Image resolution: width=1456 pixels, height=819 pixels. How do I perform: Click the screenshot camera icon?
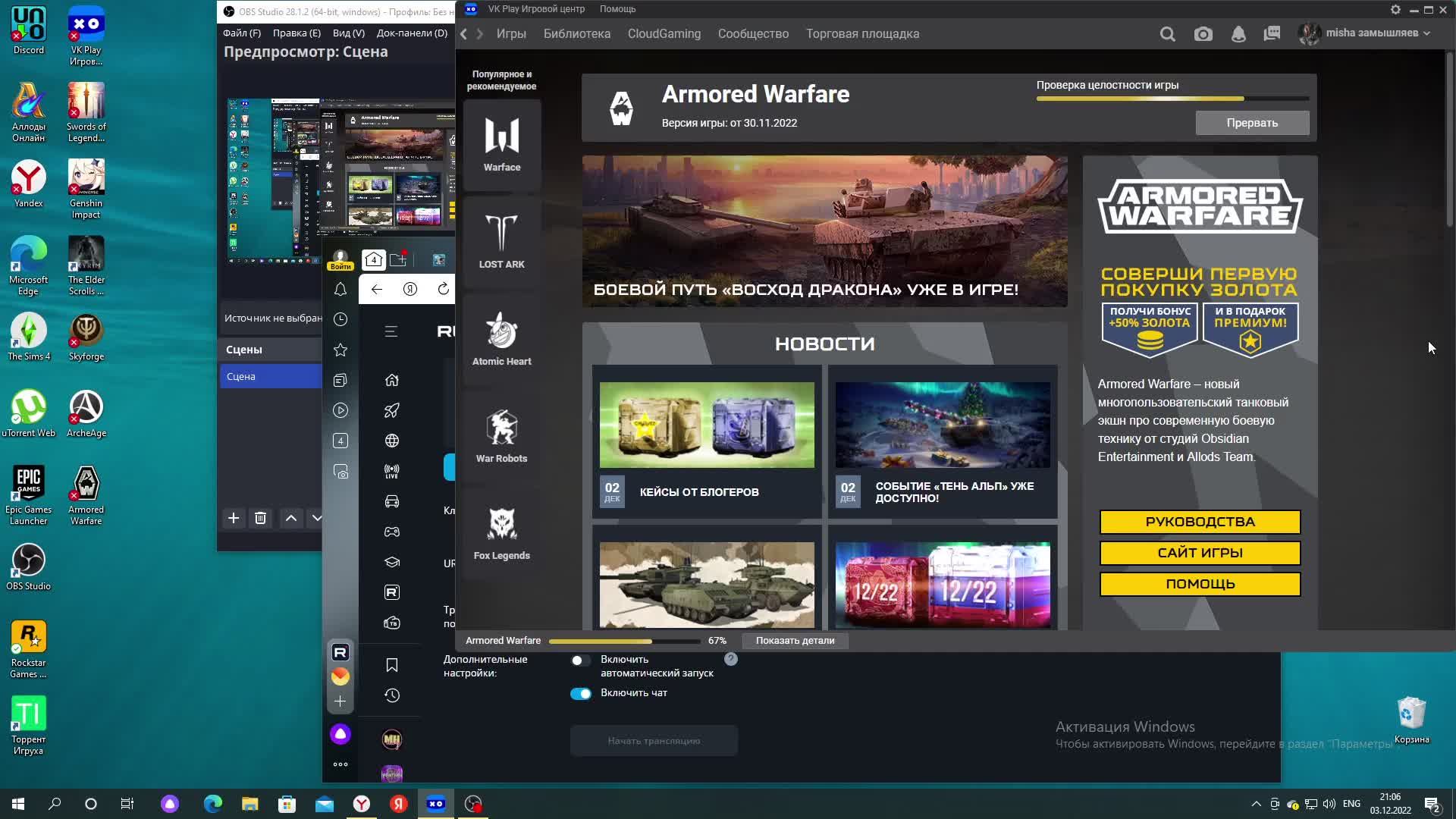(1203, 34)
